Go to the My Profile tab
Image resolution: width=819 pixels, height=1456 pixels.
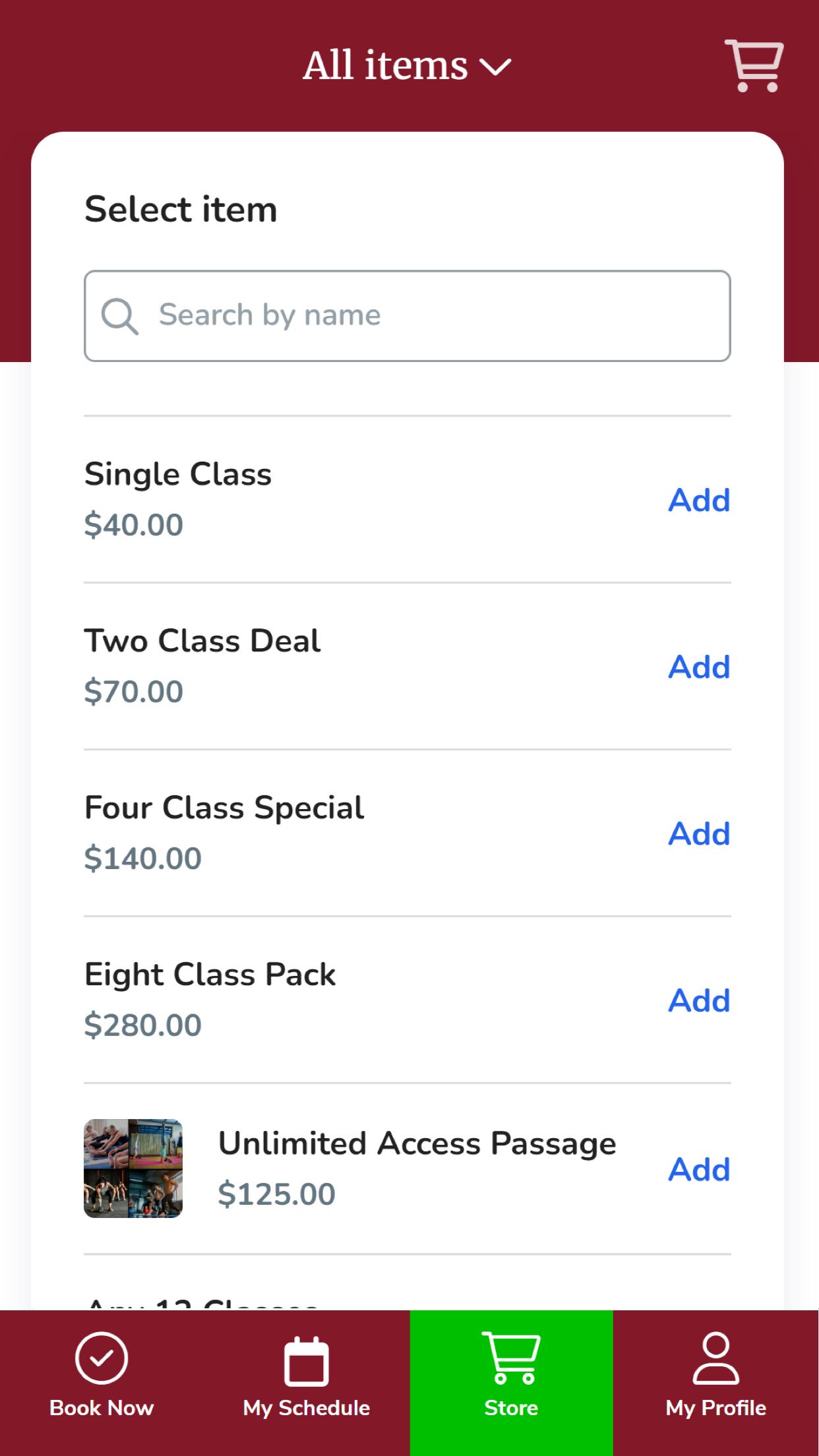[716, 1383]
